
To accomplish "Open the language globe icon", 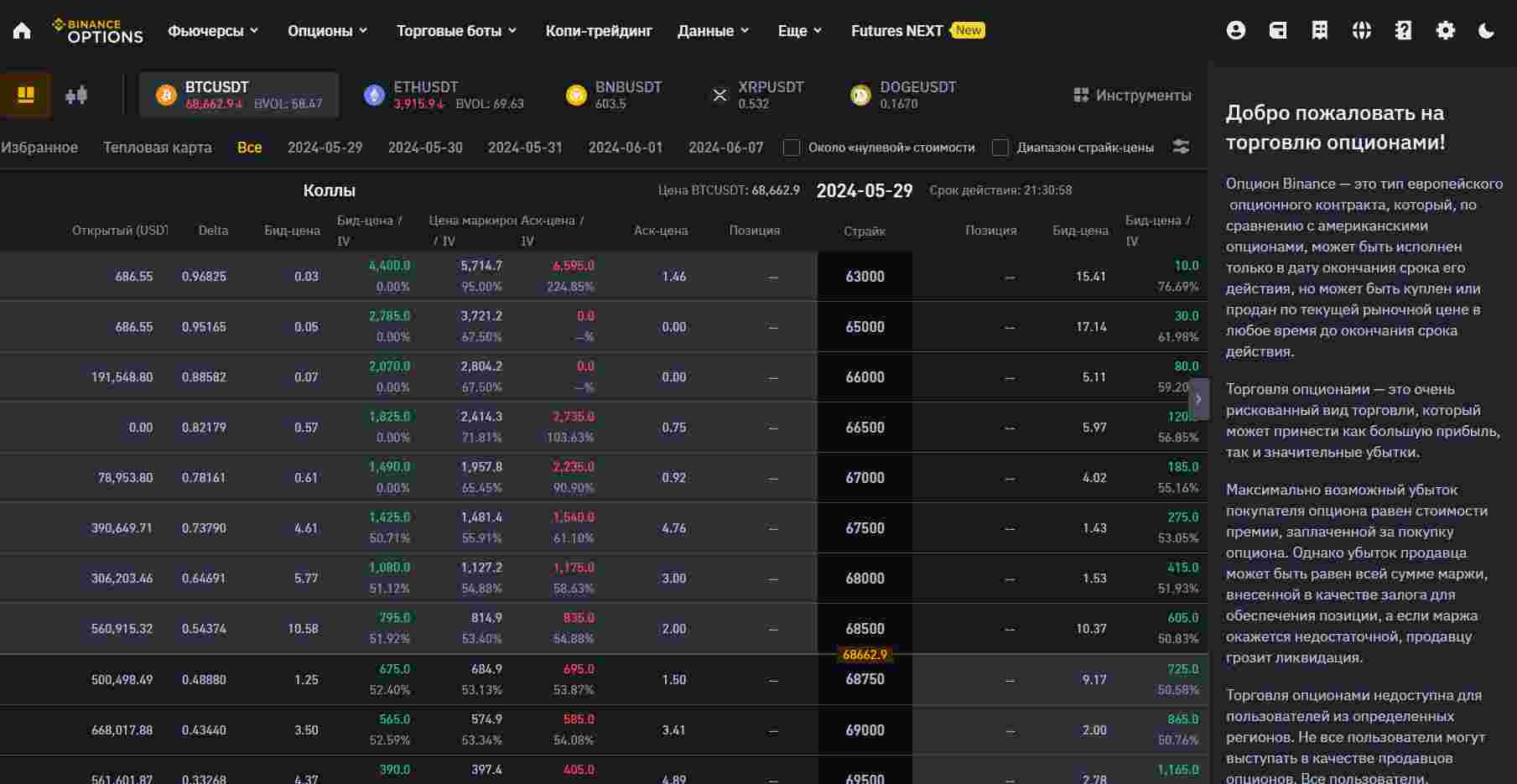I will [x=1362, y=31].
